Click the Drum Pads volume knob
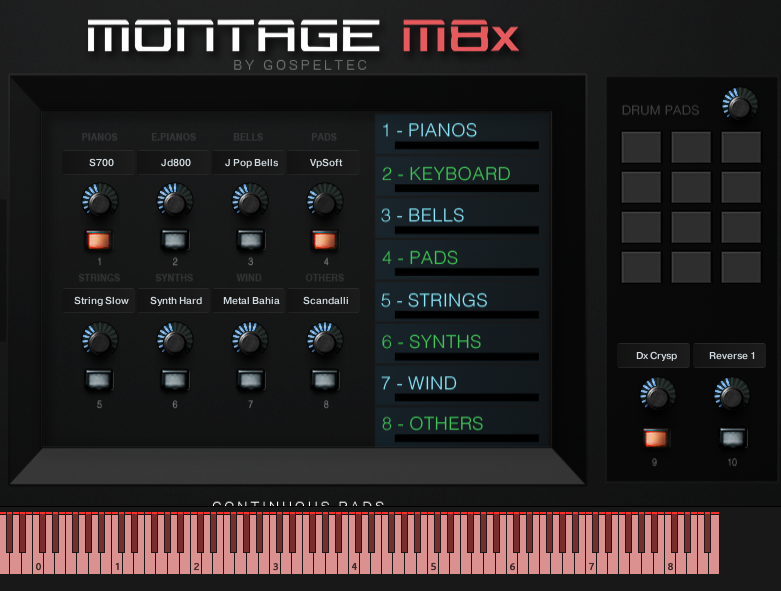The height and width of the screenshot is (591, 781). 740,105
